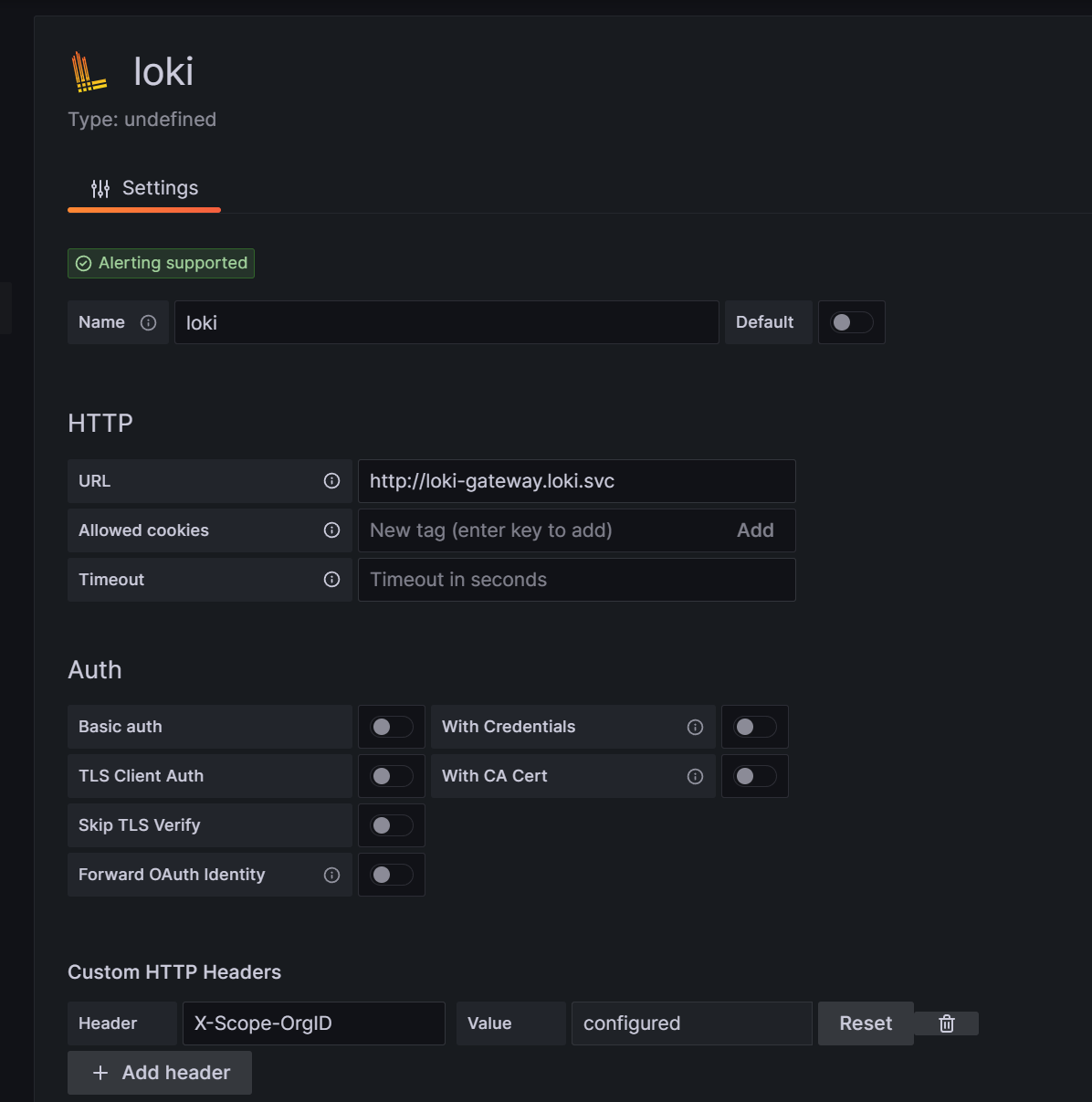Enable Basic auth switch
This screenshot has height=1102, width=1092.
point(392,727)
